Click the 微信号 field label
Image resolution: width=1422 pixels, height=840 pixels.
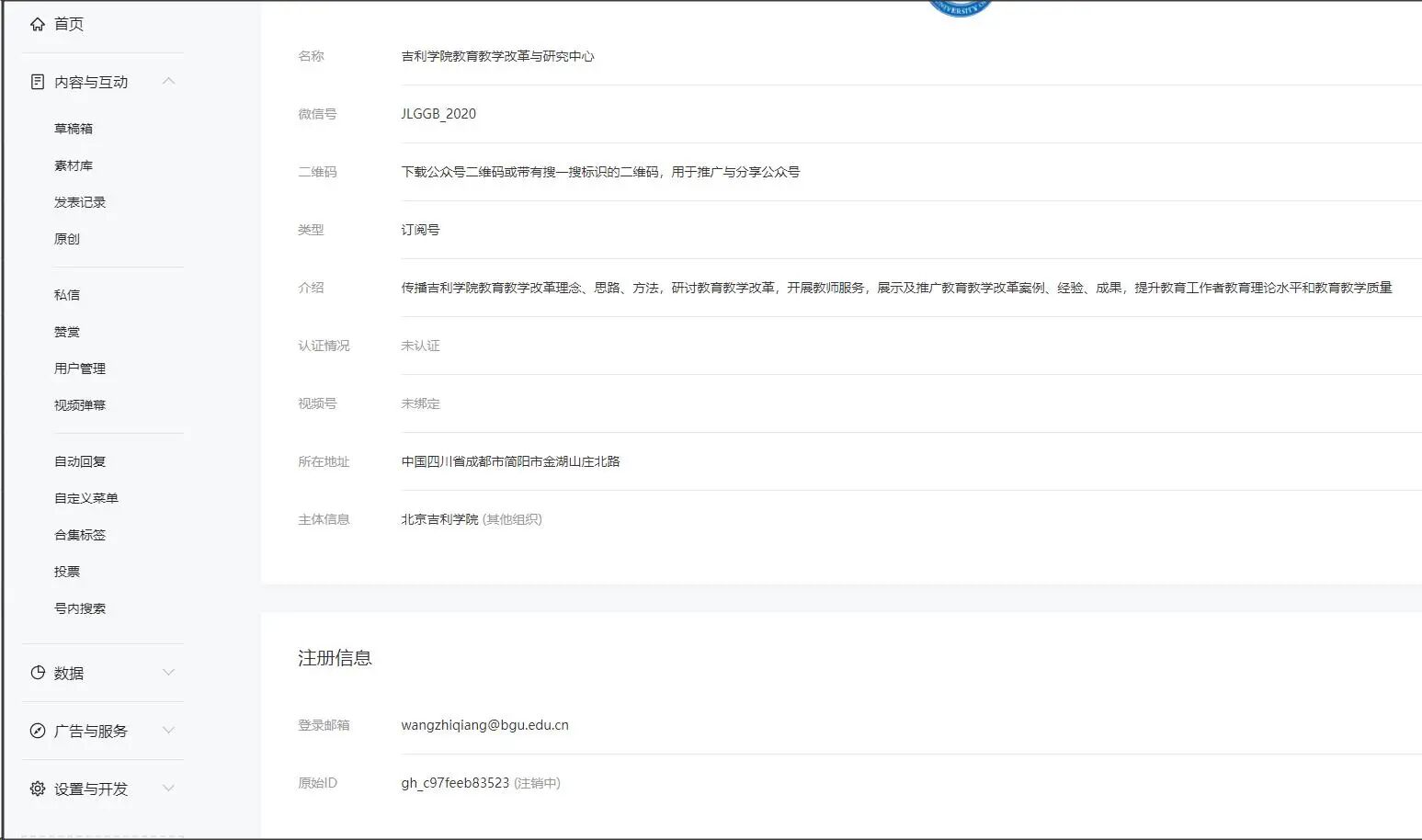pyautogui.click(x=317, y=114)
